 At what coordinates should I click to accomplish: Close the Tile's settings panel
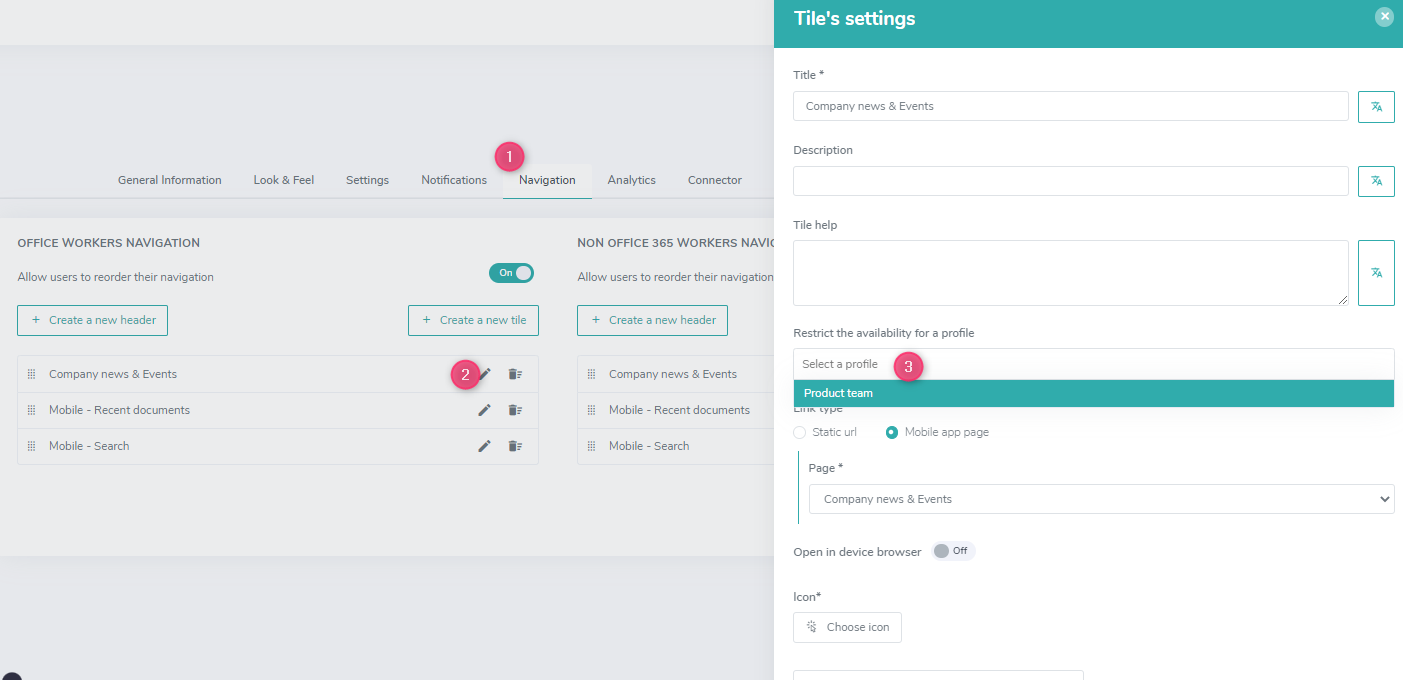point(1384,16)
